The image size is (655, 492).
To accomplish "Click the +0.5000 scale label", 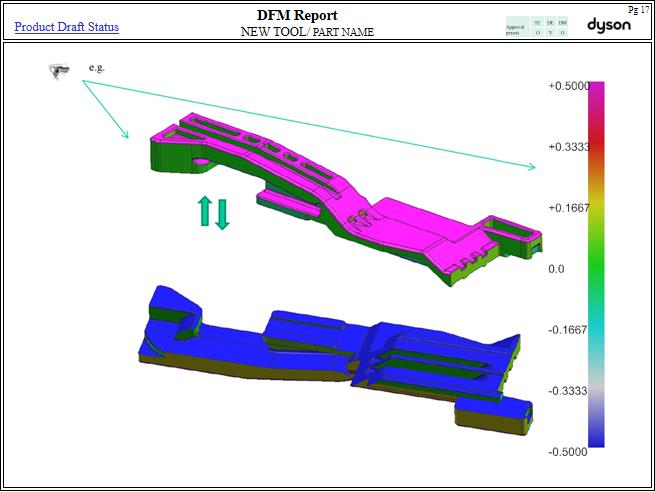I will 568,87.
